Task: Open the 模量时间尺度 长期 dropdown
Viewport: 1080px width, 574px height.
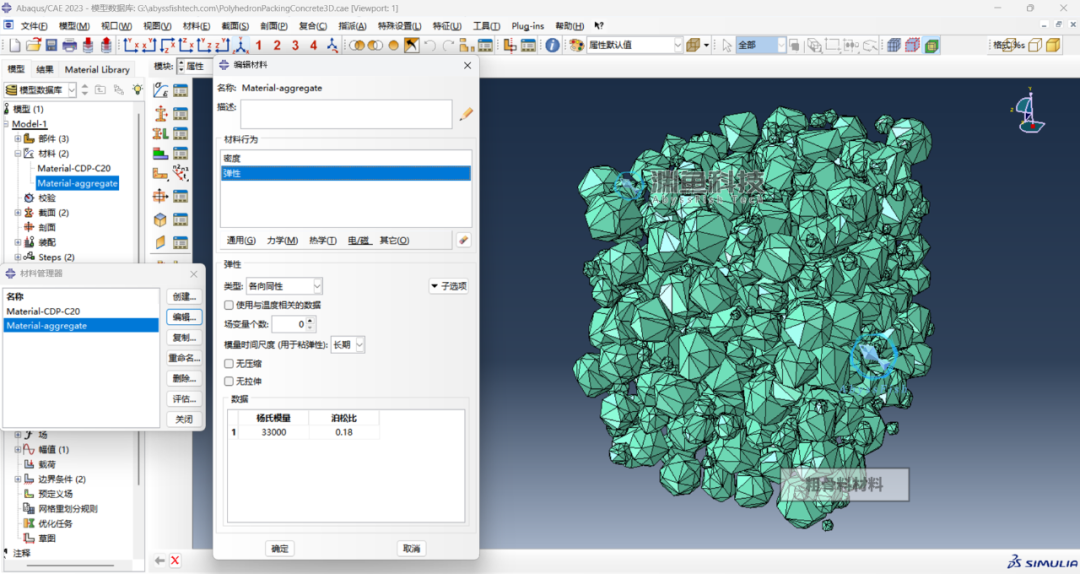Action: tap(348, 345)
